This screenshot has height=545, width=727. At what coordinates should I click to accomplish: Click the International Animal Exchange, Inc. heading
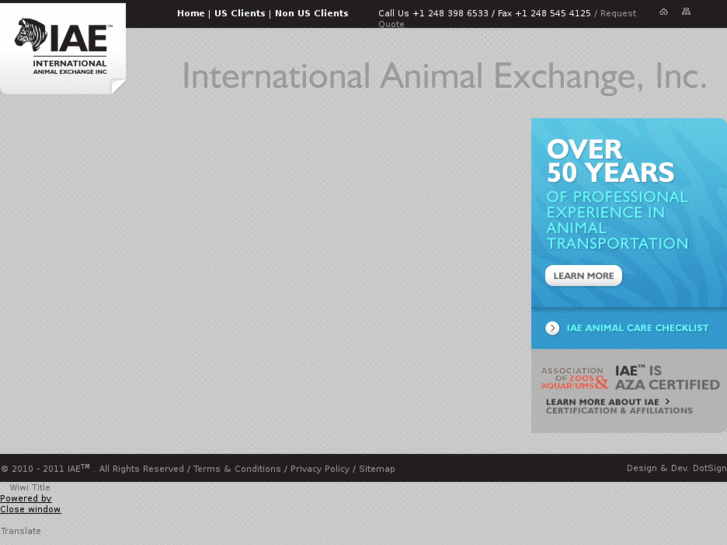(x=444, y=77)
